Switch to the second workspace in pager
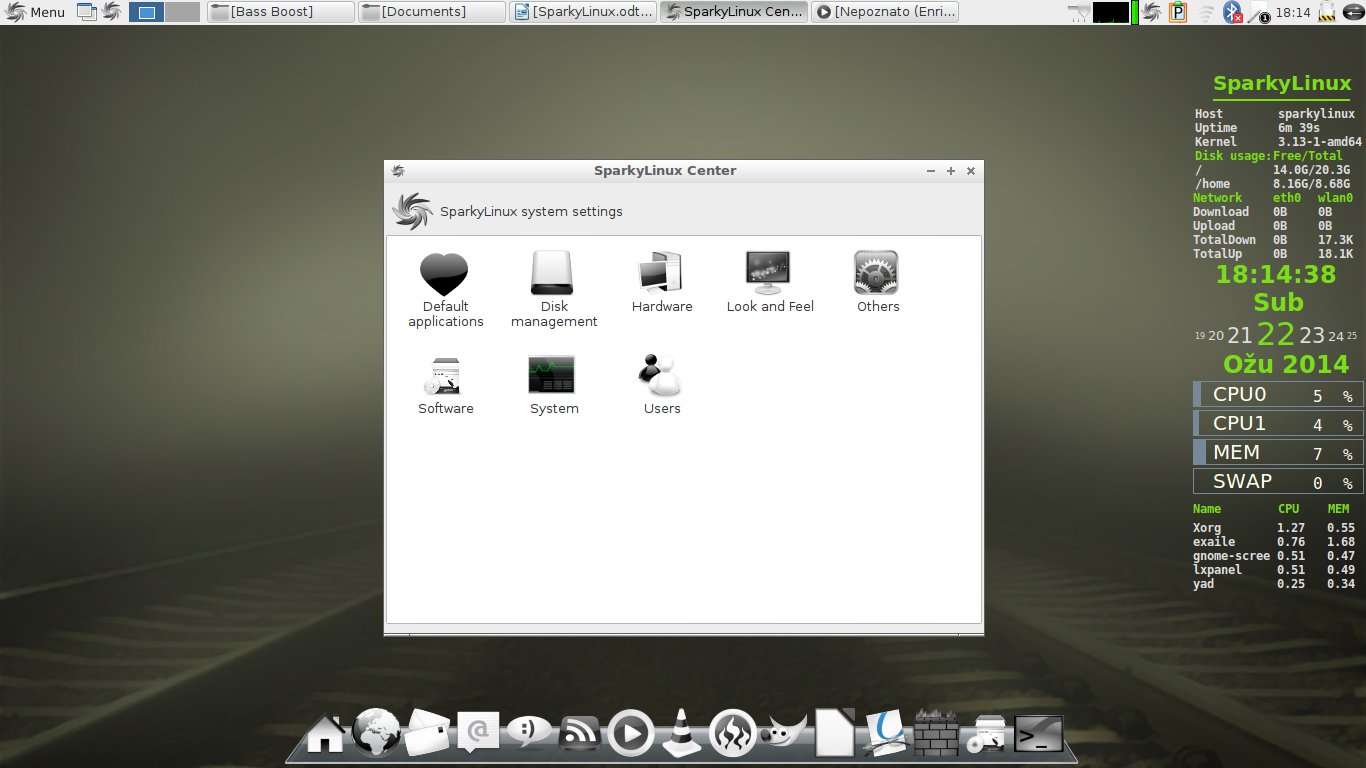This screenshot has height=768, width=1366. click(182, 12)
